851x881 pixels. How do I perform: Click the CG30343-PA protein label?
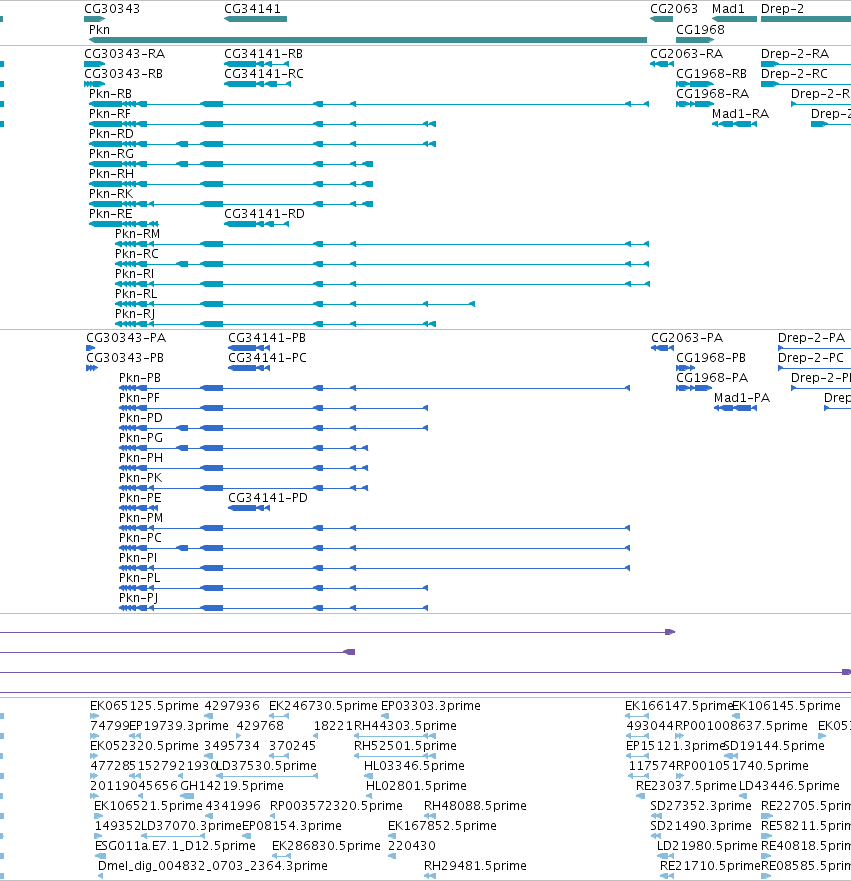(126, 338)
